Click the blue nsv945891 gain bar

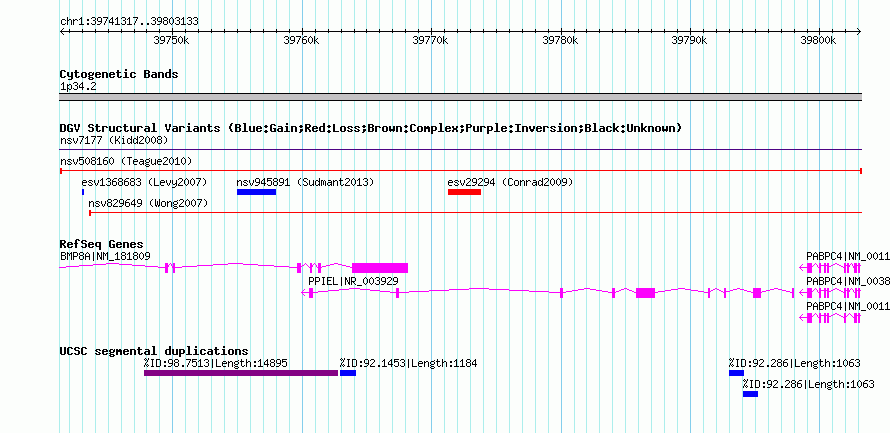[257, 192]
